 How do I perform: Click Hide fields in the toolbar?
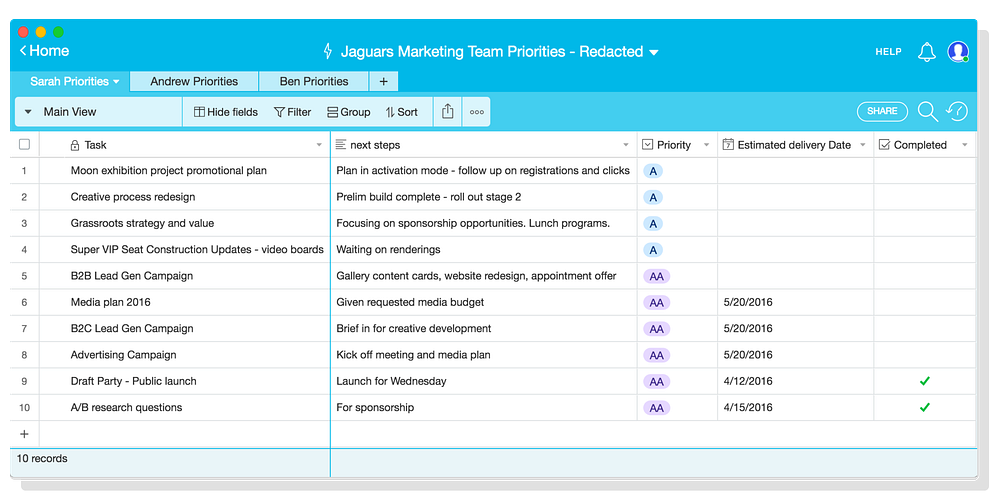(226, 112)
